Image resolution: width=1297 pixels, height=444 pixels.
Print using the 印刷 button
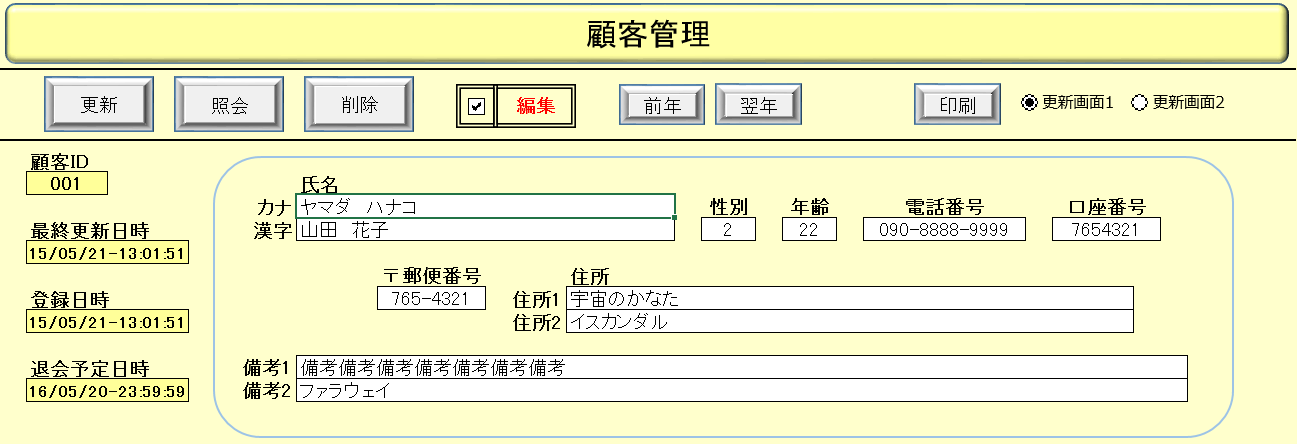tap(957, 105)
